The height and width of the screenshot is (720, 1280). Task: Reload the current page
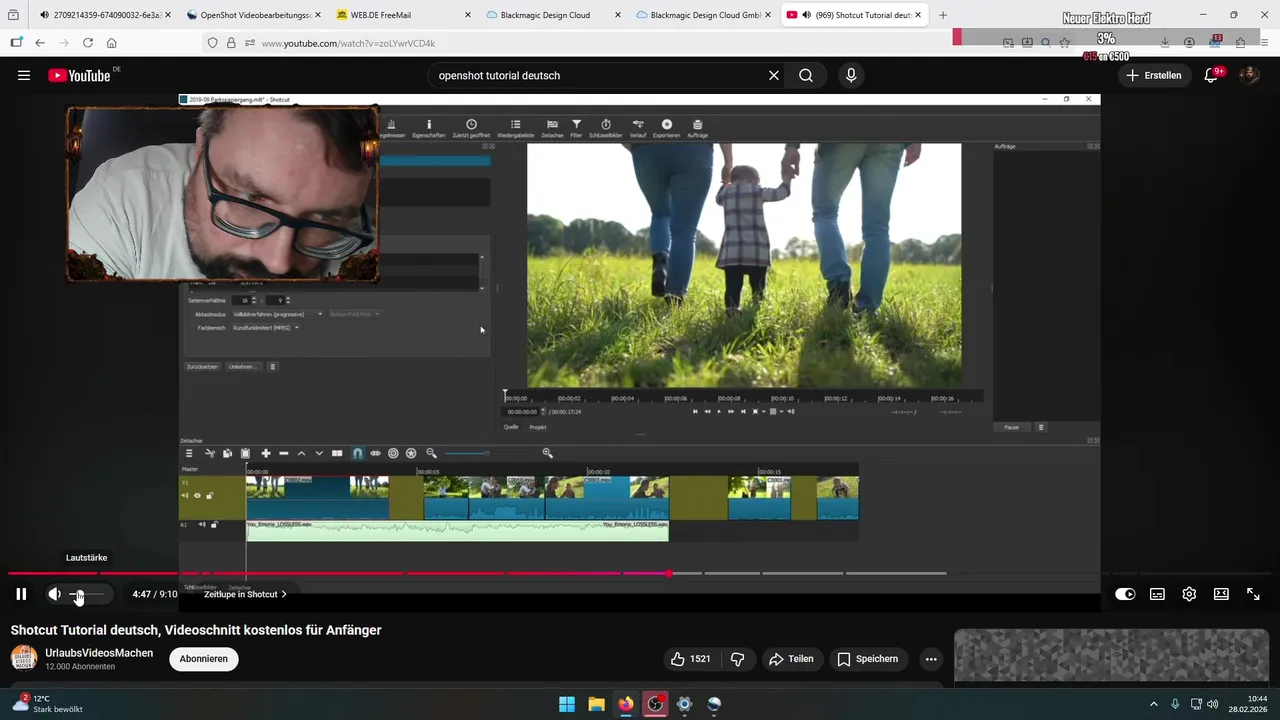88,43
